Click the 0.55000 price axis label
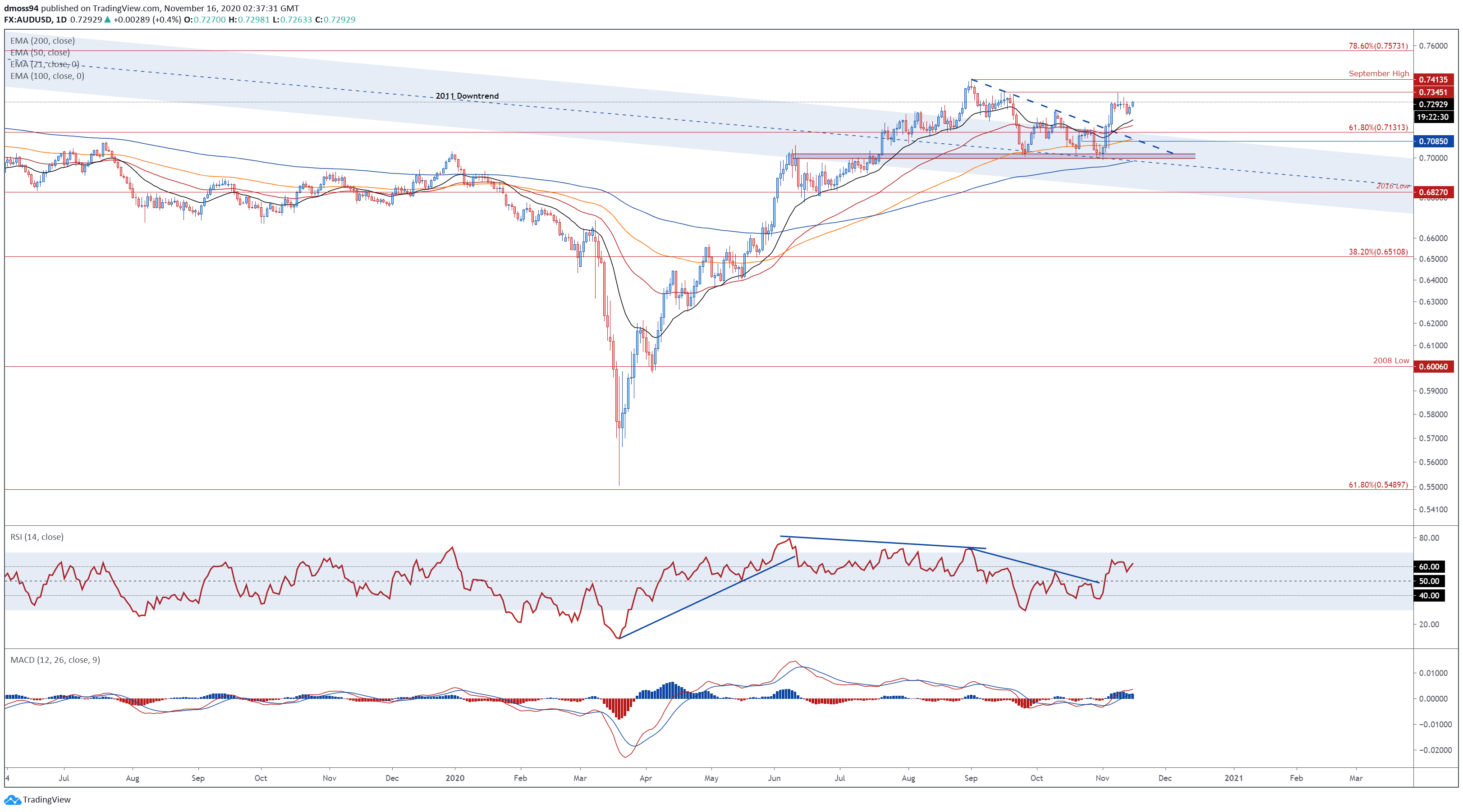The height and width of the screenshot is (812, 1463). click(x=1433, y=487)
